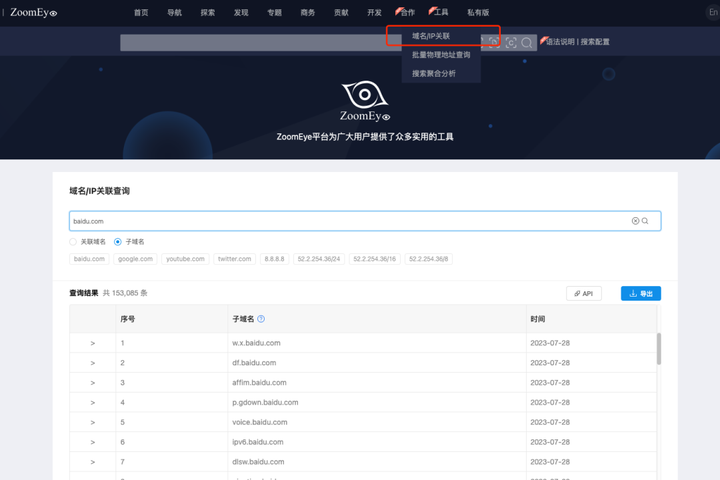Click the google.com example tag
The height and width of the screenshot is (480, 720).
click(x=135, y=259)
